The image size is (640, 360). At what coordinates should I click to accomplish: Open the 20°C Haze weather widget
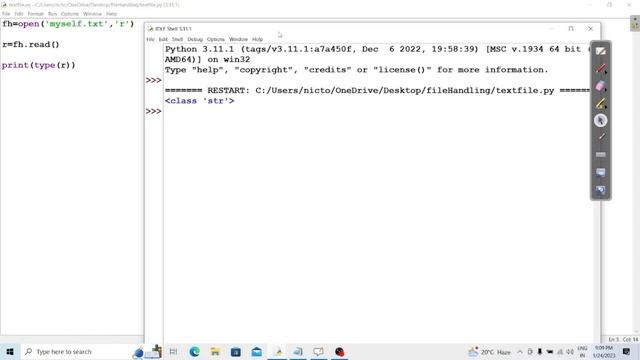(489, 352)
